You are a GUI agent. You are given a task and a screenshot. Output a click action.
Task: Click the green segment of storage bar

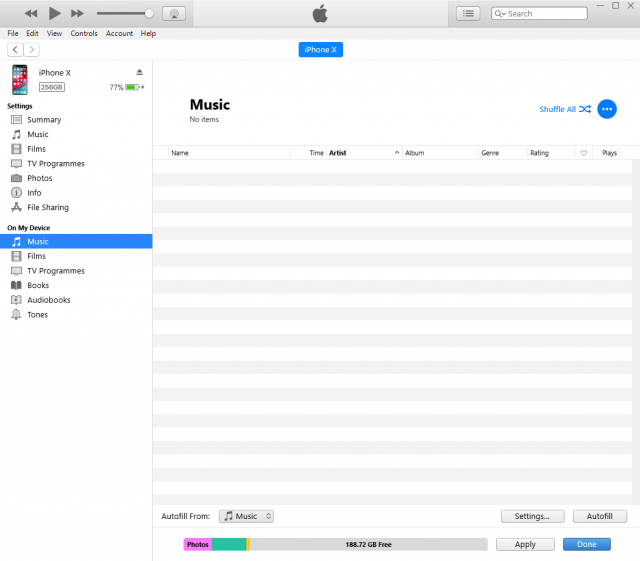229,544
